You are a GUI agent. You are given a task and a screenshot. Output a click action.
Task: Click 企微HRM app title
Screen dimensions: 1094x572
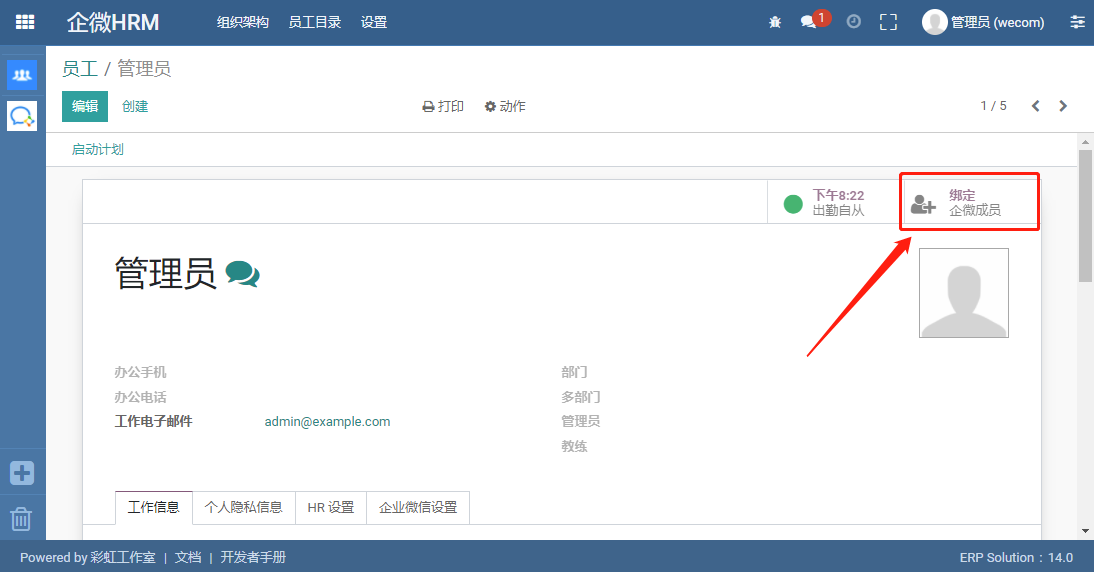click(113, 22)
